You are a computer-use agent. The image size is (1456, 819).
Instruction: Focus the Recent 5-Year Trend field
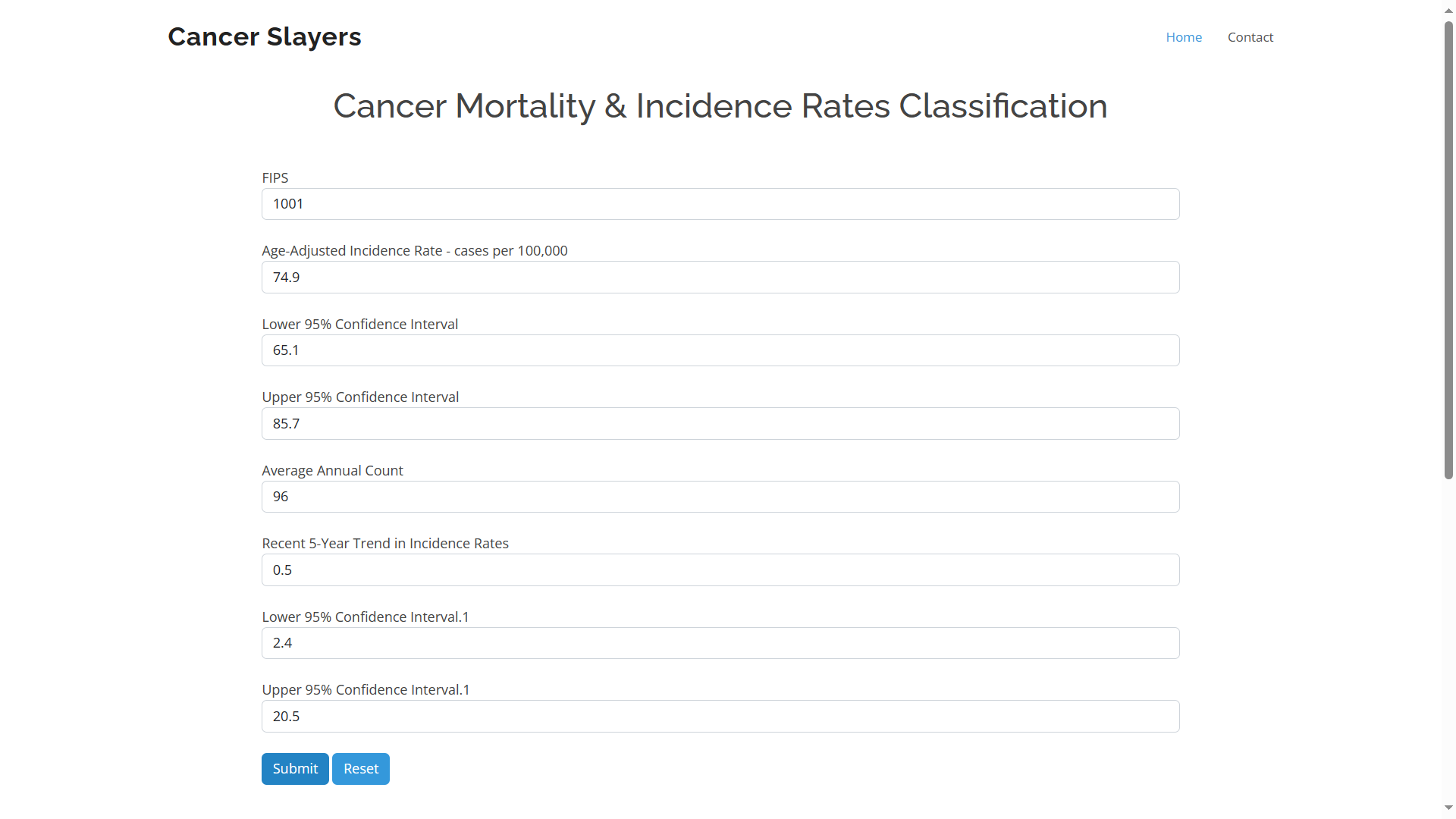[x=720, y=570]
